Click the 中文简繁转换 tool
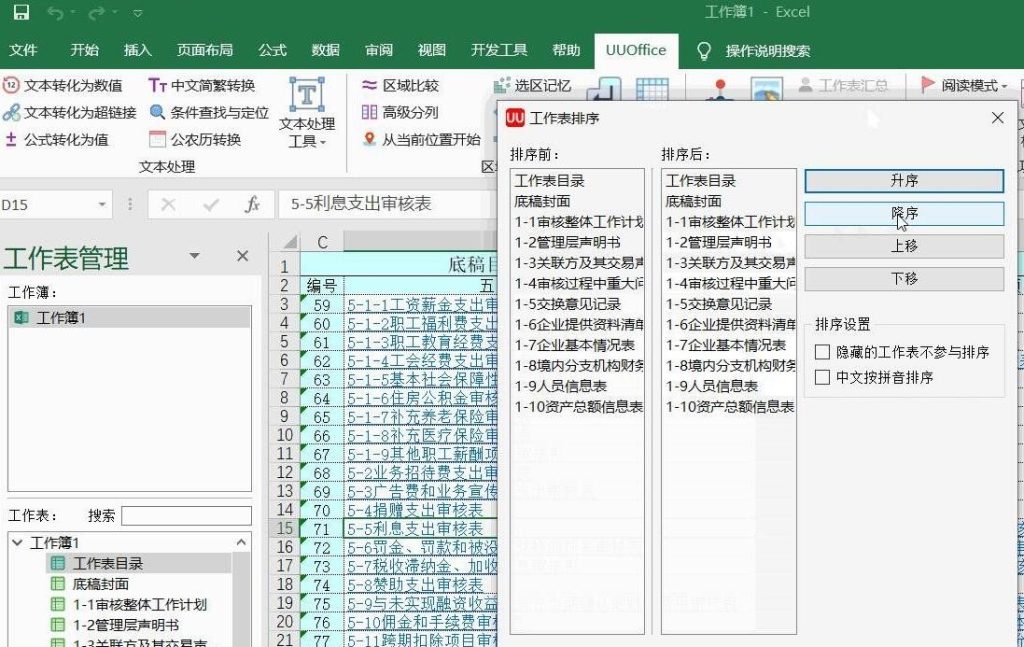The width and height of the screenshot is (1024, 647). tap(202, 86)
